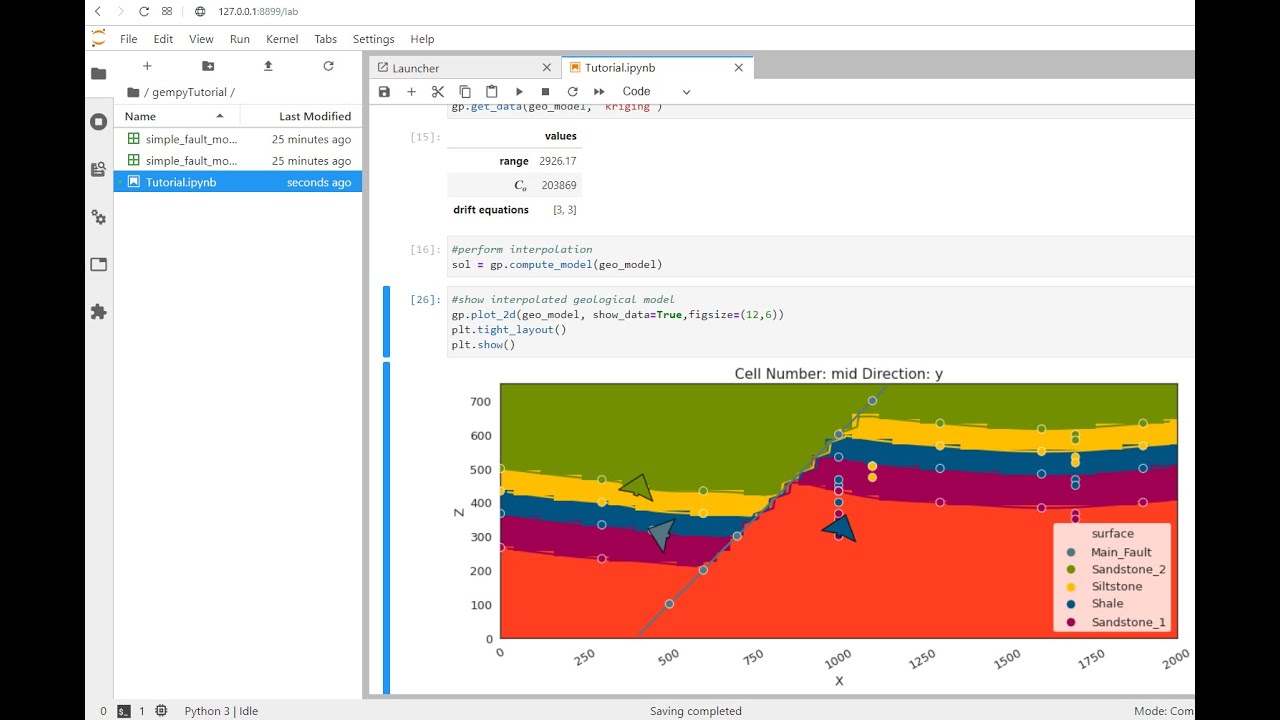This screenshot has width=1280, height=720.
Task: Open the File menu
Action: tap(128, 39)
